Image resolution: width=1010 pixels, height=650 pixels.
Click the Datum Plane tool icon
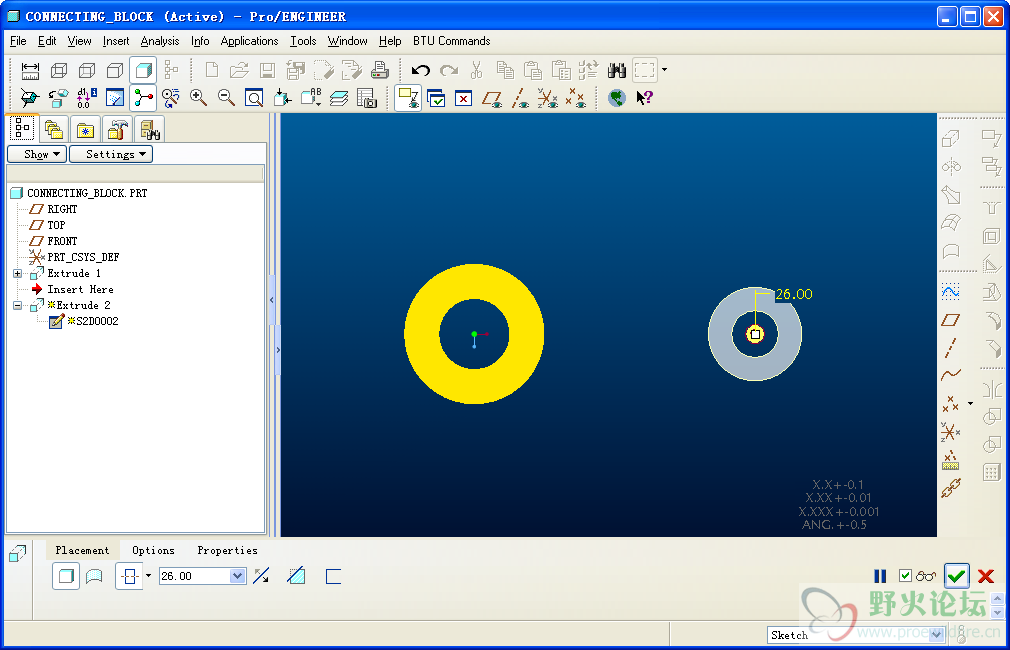951,320
